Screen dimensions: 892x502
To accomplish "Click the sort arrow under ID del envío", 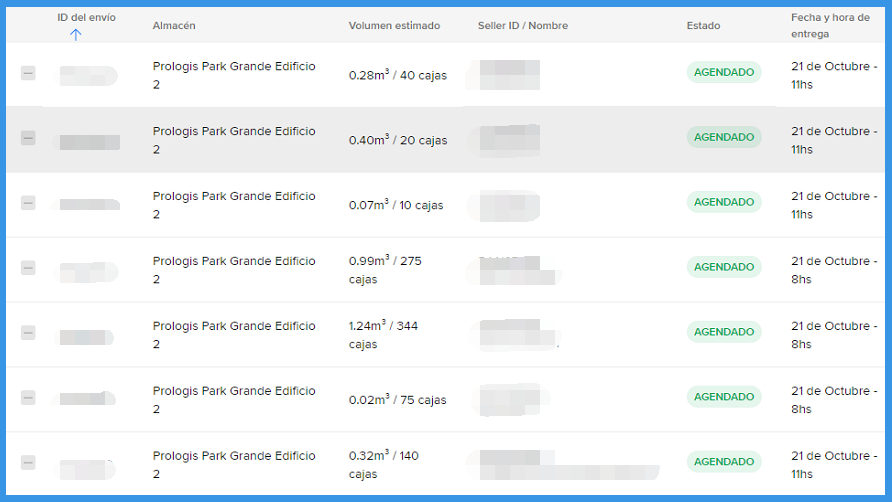I will (77, 35).
